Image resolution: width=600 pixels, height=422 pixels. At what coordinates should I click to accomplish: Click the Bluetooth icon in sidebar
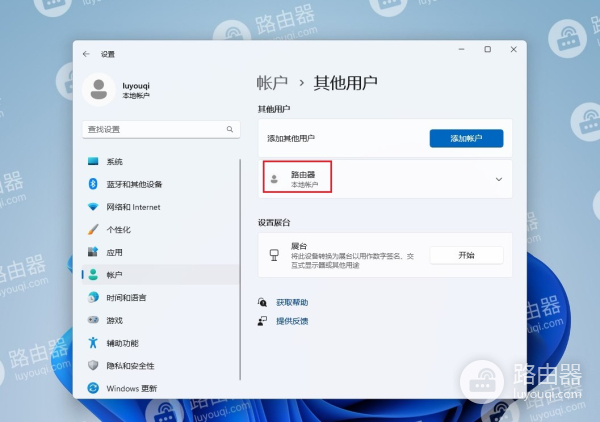93,184
